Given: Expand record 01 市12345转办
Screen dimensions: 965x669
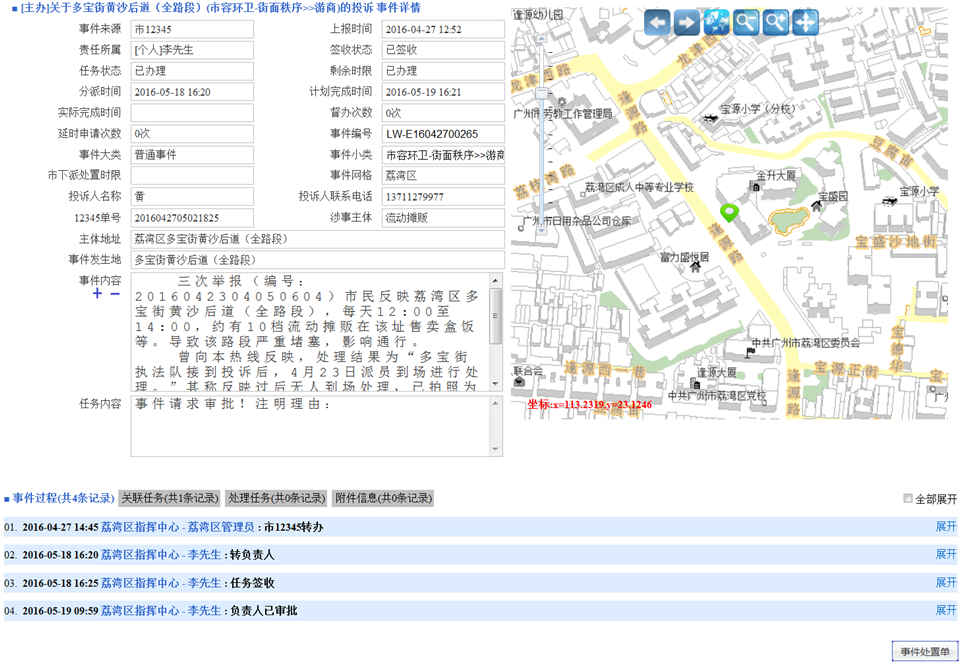Looking at the screenshot, I should coord(945,526).
